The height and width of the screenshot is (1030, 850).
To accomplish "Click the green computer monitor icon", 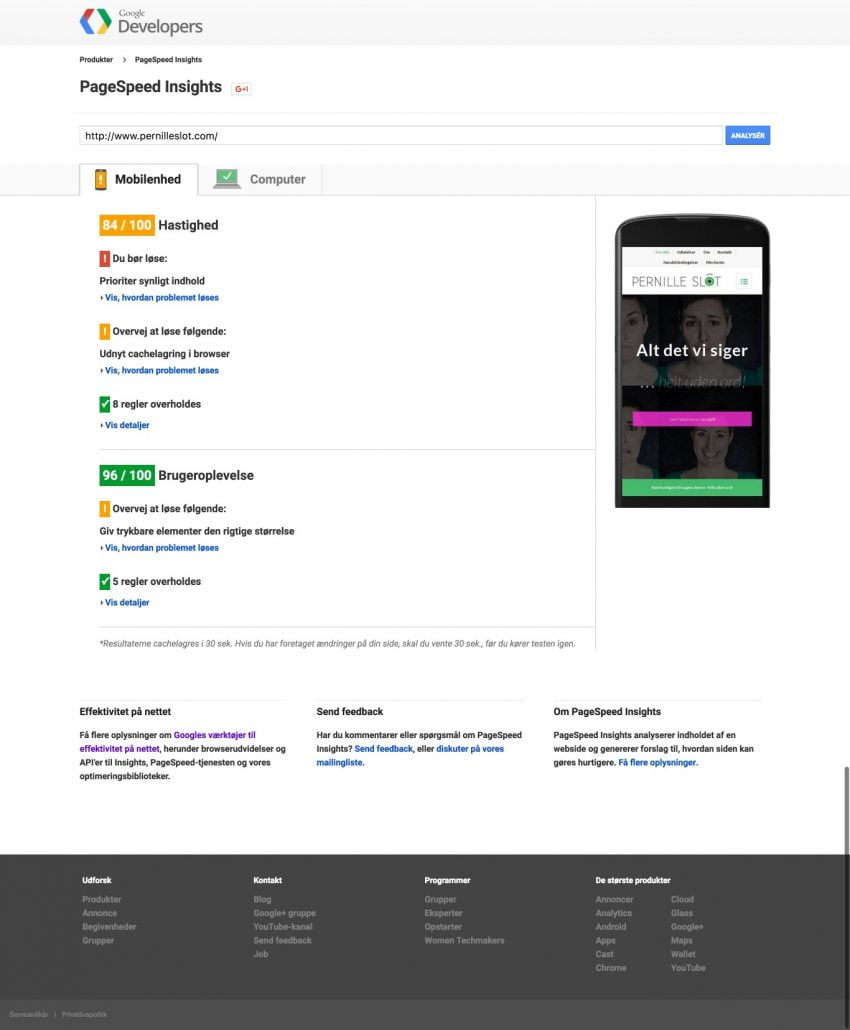I will [x=226, y=177].
